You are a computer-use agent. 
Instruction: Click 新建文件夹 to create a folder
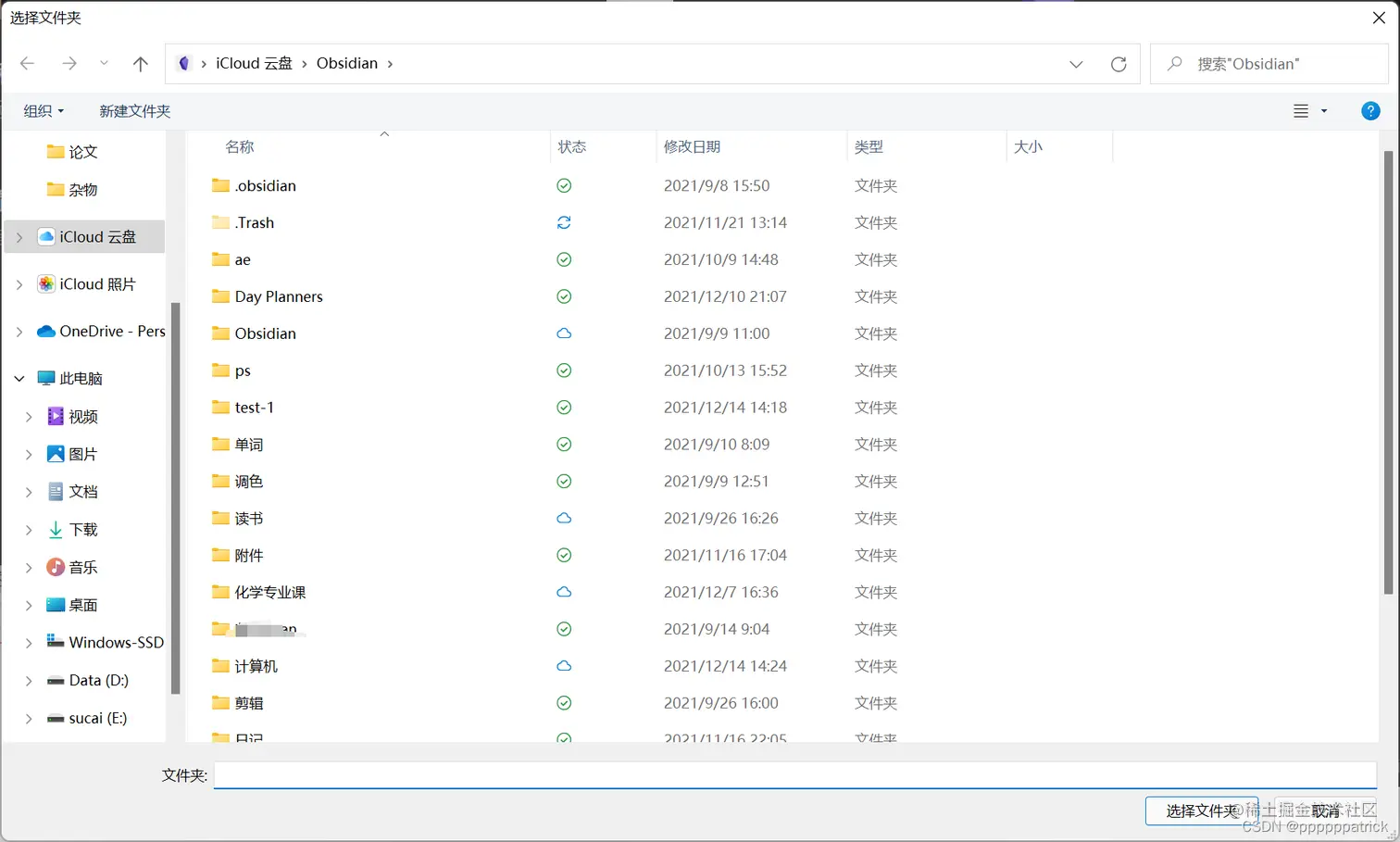coord(135,111)
